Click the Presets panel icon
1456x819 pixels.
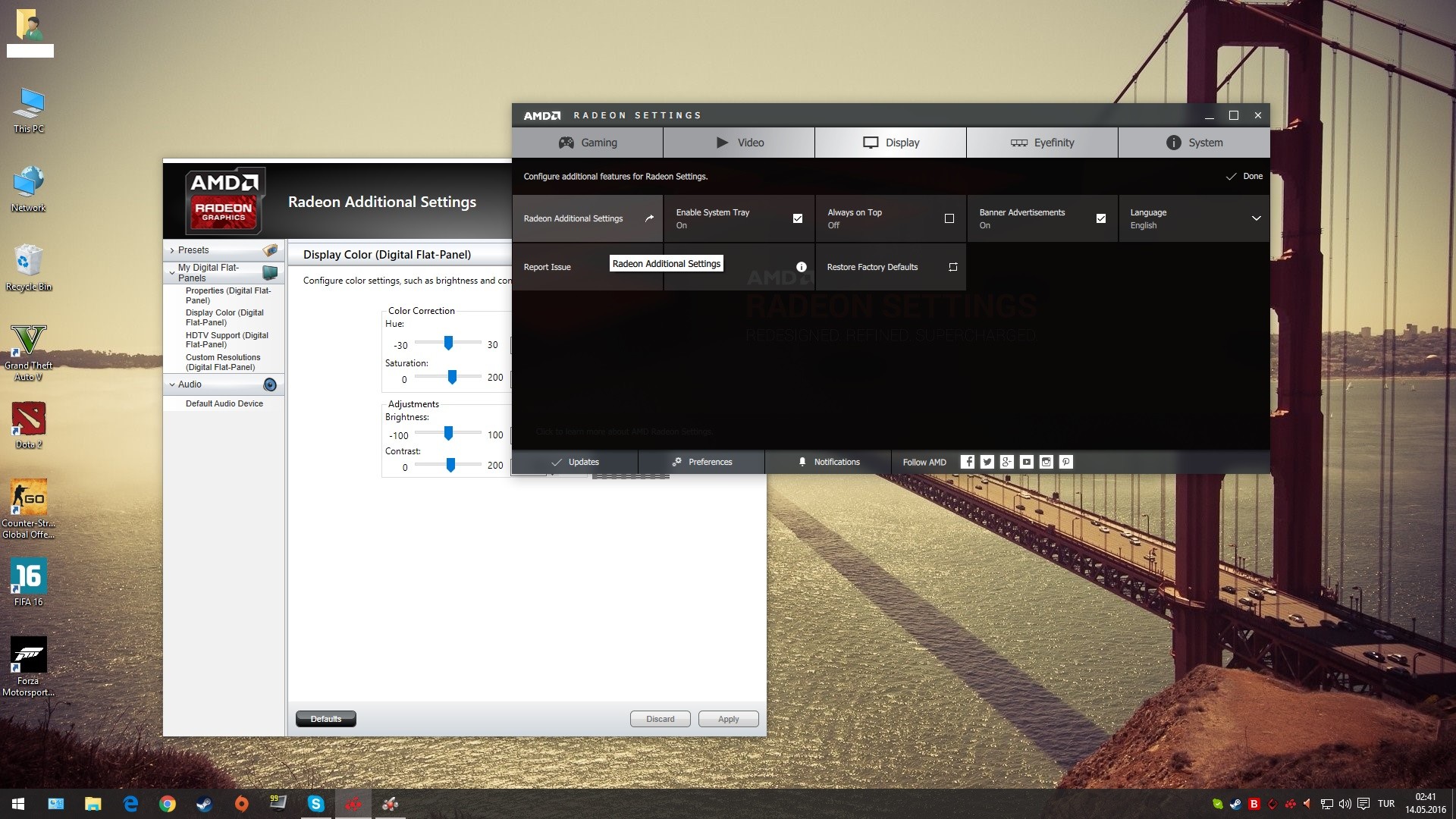270,250
